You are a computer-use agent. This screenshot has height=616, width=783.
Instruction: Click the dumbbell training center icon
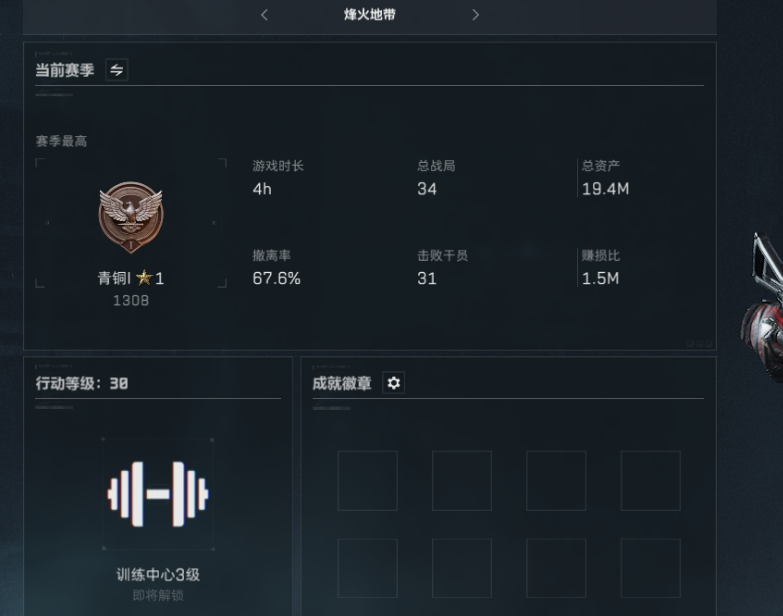pyautogui.click(x=158, y=494)
